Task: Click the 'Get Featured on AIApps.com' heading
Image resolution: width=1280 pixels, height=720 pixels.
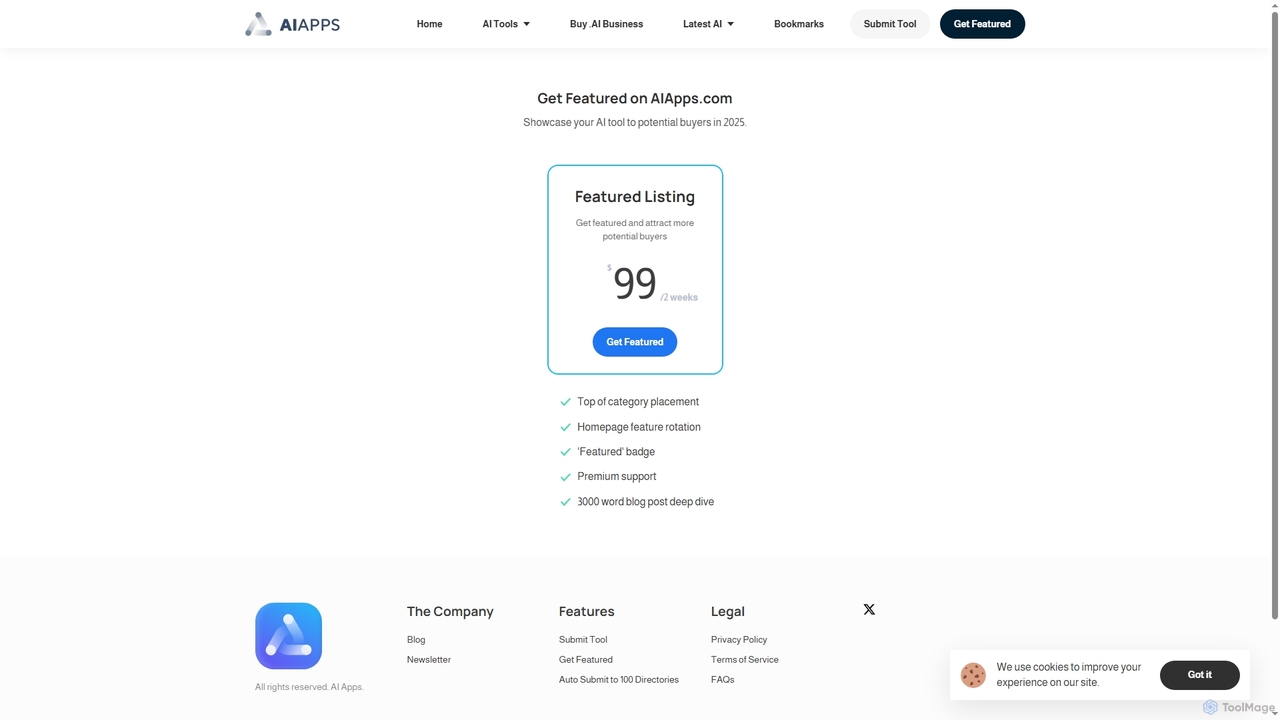Action: pos(635,98)
